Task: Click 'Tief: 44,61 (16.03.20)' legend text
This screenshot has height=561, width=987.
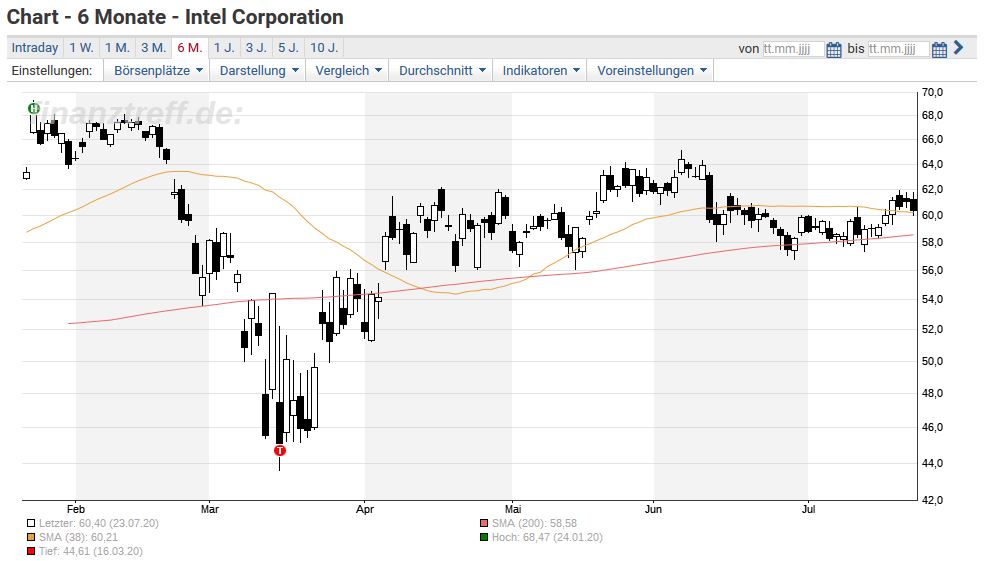Action: coord(91,552)
